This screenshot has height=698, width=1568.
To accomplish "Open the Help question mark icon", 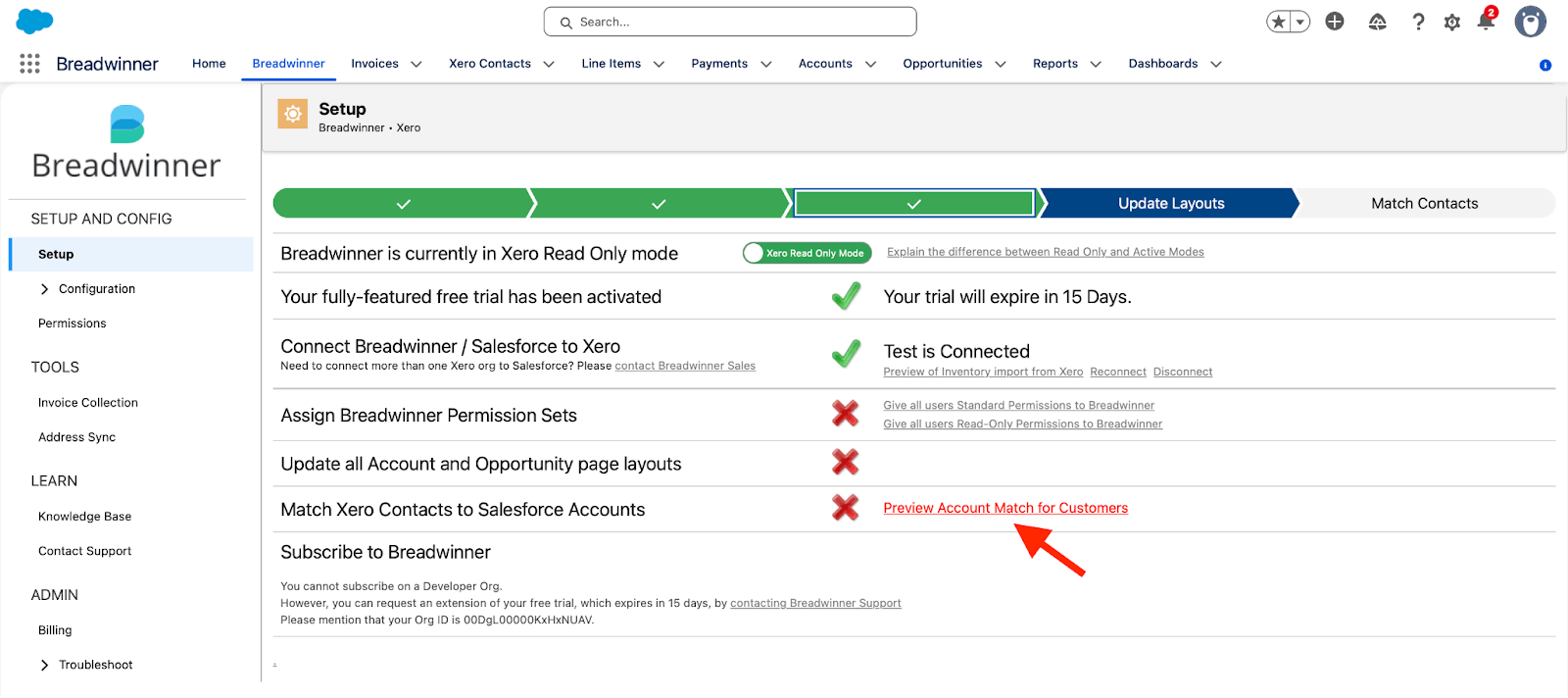I will (x=1418, y=22).
